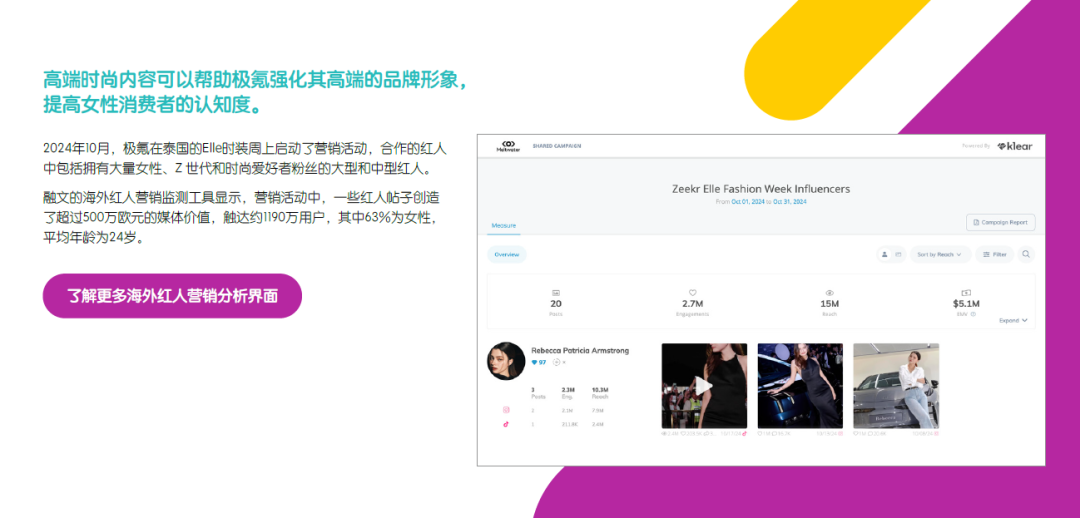Click the SHARED CAMPAIGN header label
Viewport: 1080px width, 518px height.
(x=557, y=146)
